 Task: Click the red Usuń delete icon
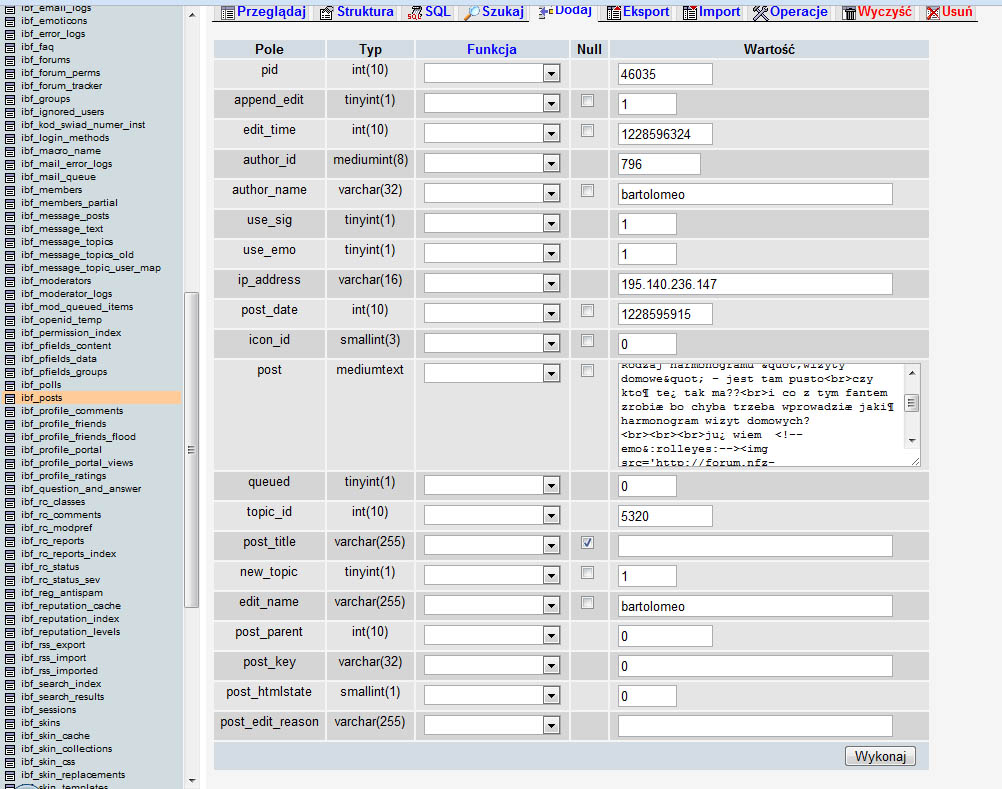point(932,13)
